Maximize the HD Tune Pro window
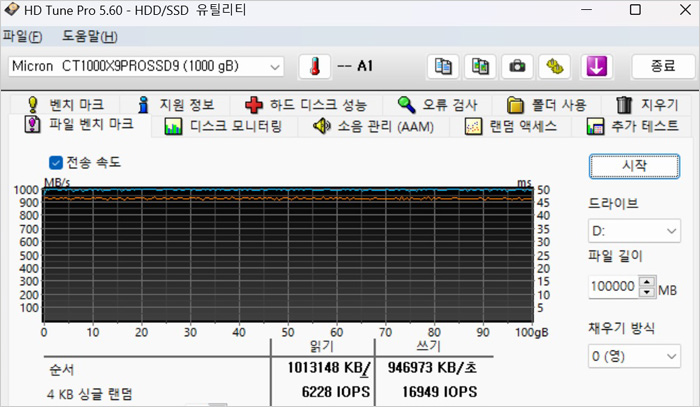Screen dimensions: 700x407 tap(635, 10)
